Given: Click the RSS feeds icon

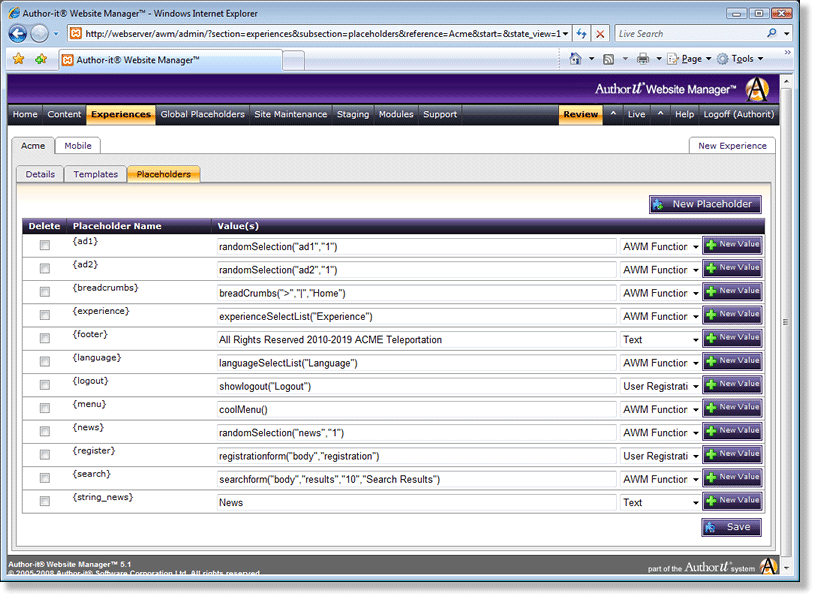Looking at the screenshot, I should [609, 59].
